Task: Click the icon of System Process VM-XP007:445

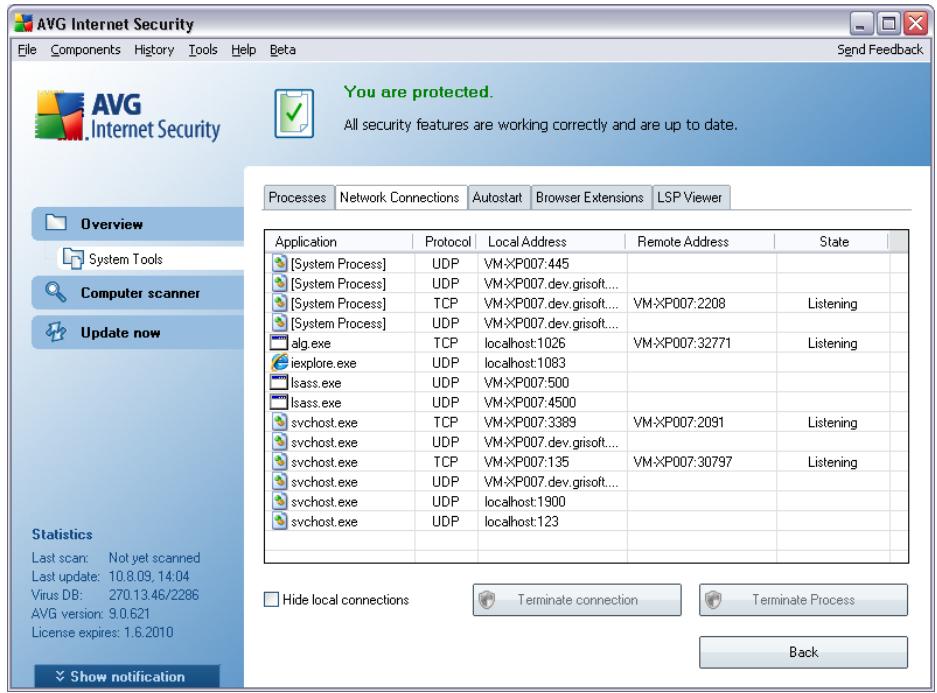Action: [x=279, y=263]
